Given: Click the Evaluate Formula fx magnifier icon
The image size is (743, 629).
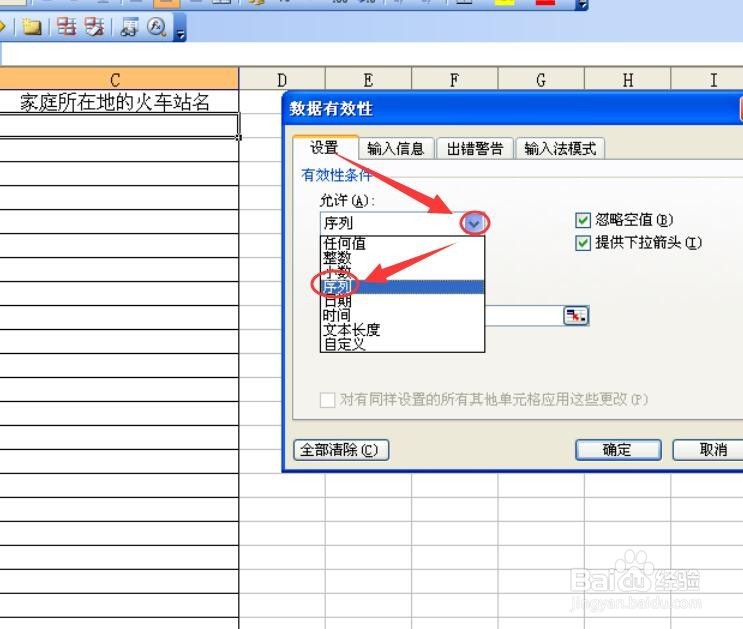Looking at the screenshot, I should (x=156, y=27).
